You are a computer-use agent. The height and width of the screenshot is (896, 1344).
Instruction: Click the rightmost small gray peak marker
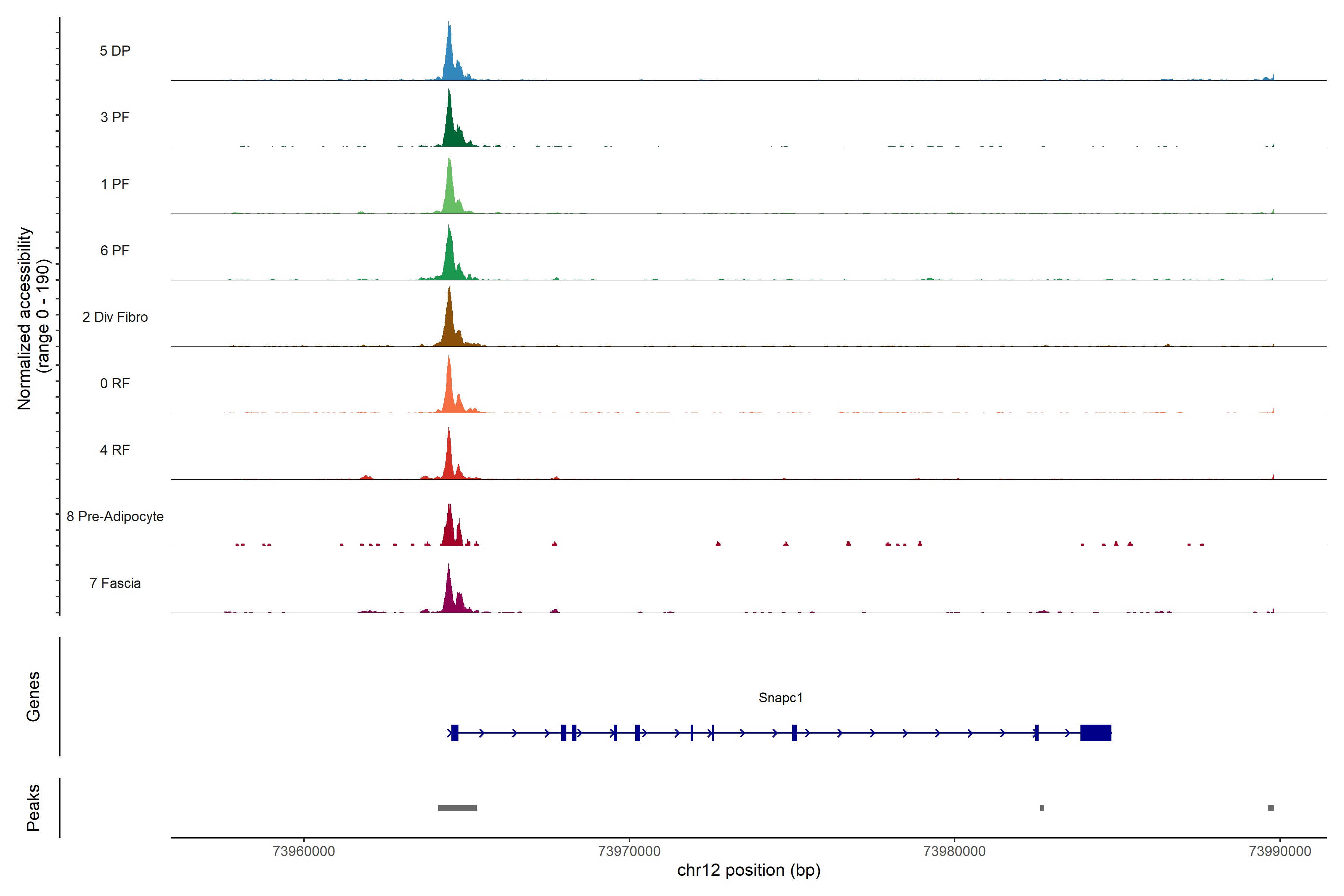click(x=1271, y=808)
